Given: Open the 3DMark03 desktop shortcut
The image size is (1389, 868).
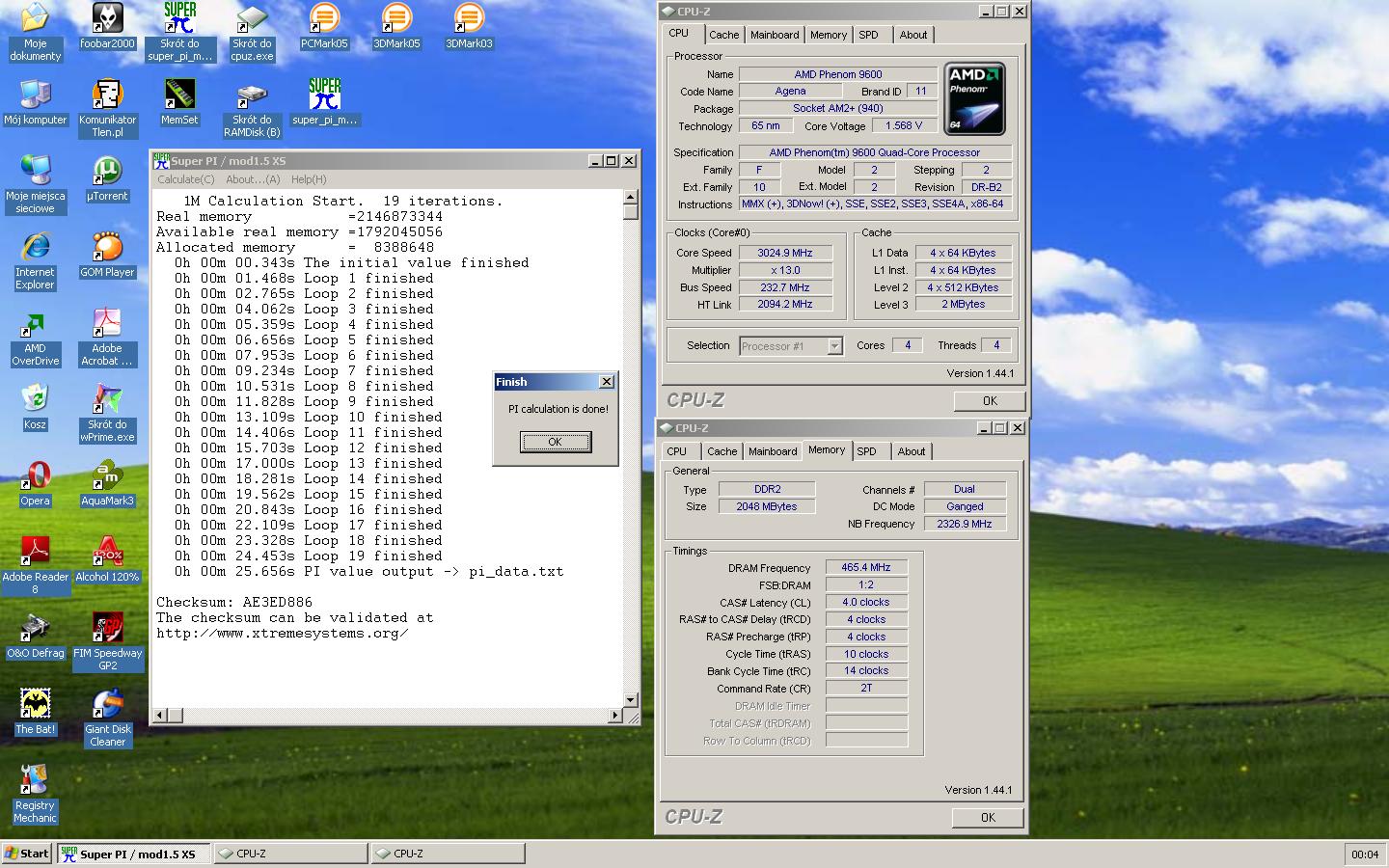Looking at the screenshot, I should click(469, 27).
